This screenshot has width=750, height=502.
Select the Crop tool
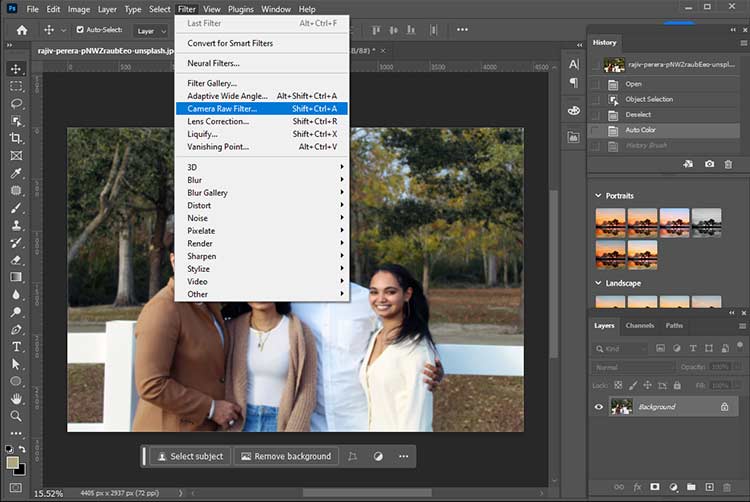[16, 138]
